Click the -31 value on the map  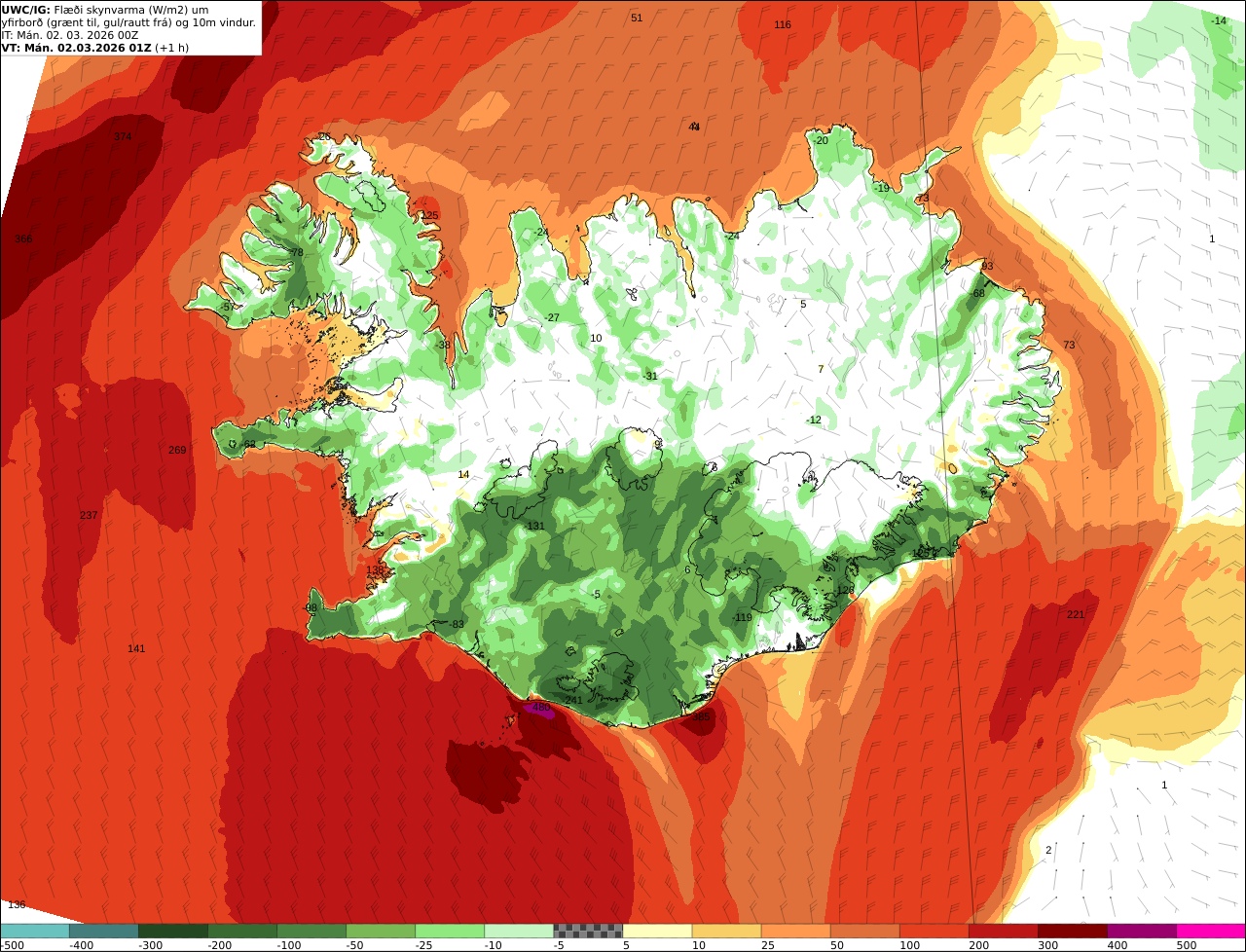[650, 377]
